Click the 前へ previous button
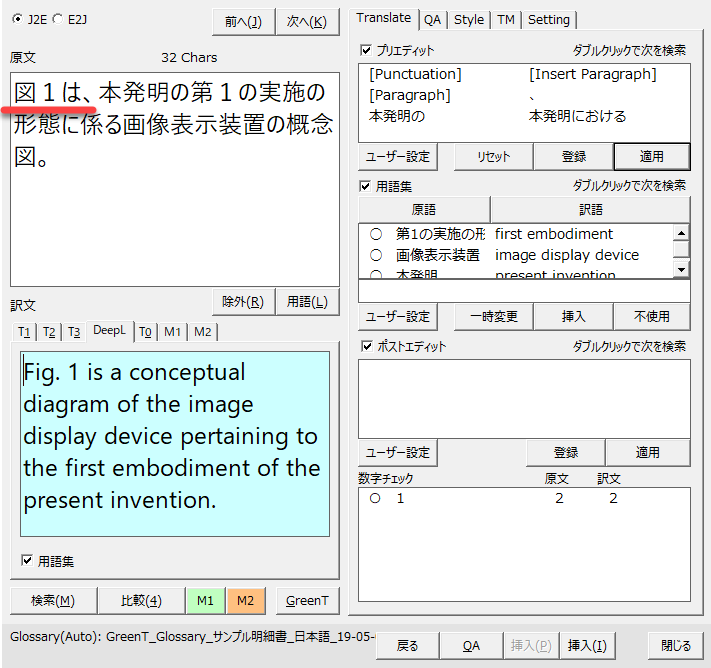 (x=243, y=21)
